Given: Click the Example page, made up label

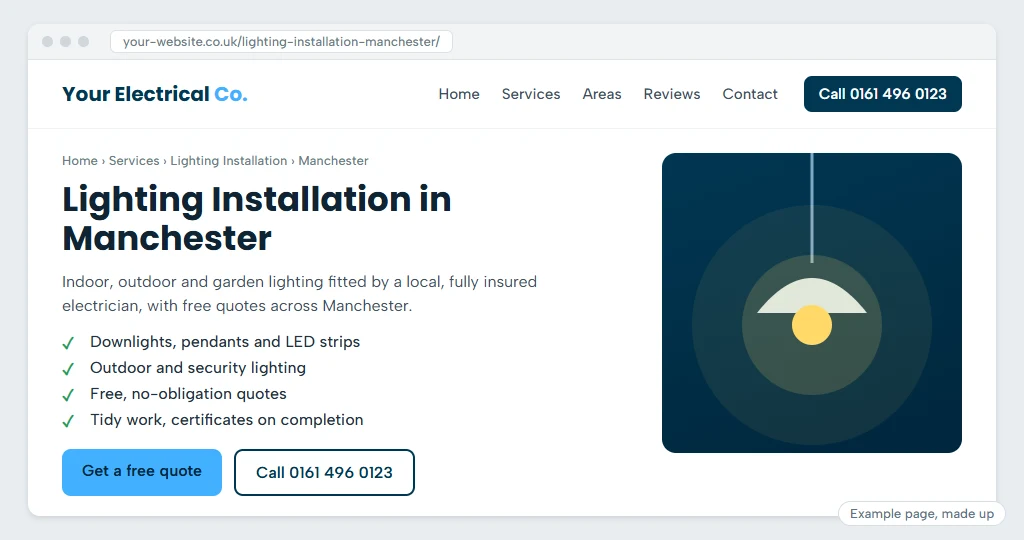Looking at the screenshot, I should click(x=921, y=514).
